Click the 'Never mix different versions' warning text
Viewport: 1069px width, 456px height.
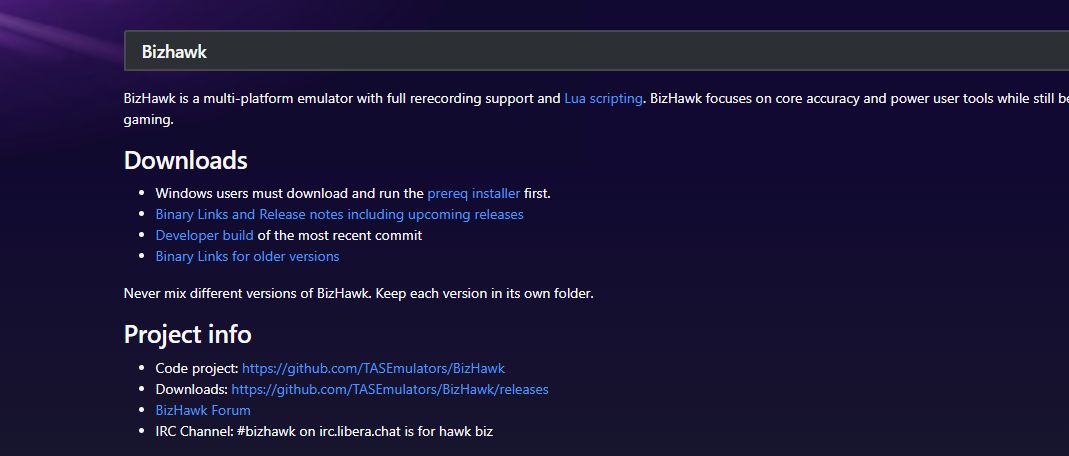coord(359,294)
